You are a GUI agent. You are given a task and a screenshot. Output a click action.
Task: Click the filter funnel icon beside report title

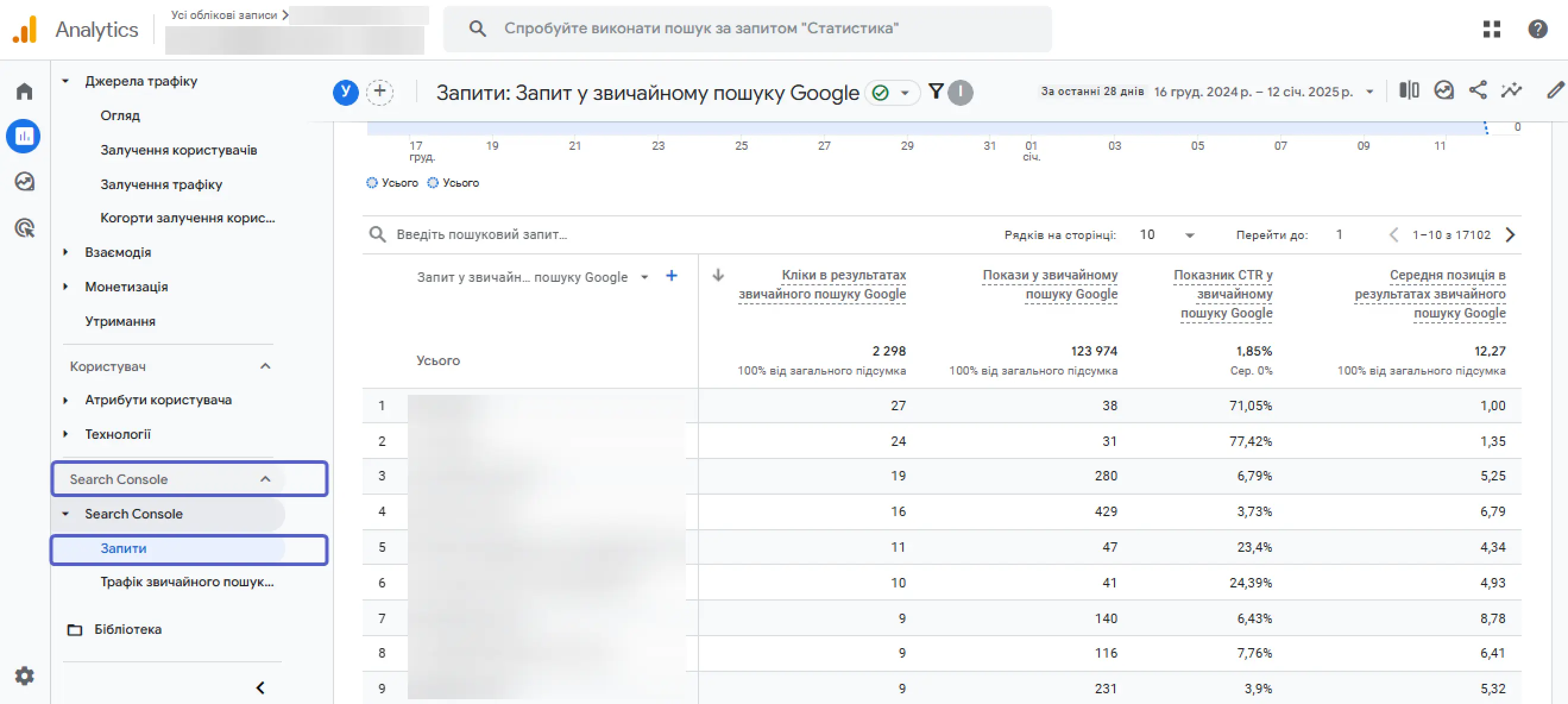click(936, 92)
